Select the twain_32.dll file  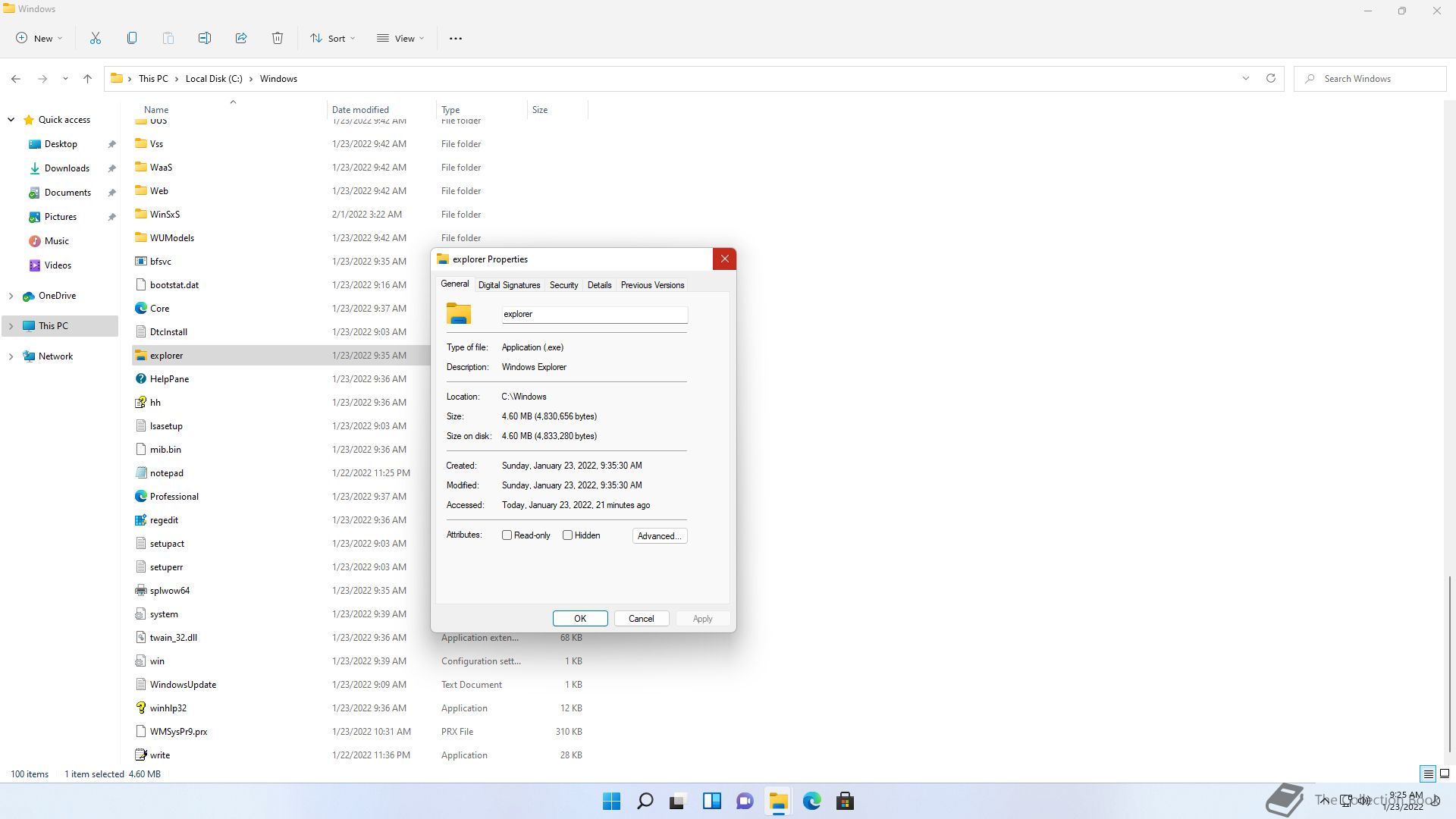pos(173,638)
